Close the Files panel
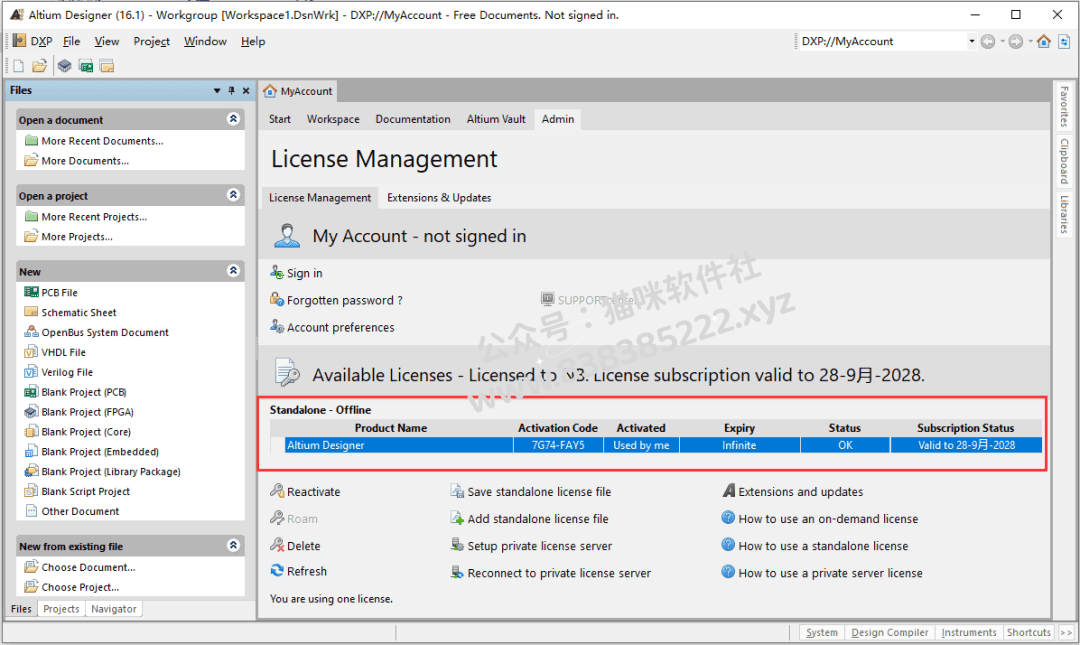The width and height of the screenshot is (1080, 645). coord(246,90)
